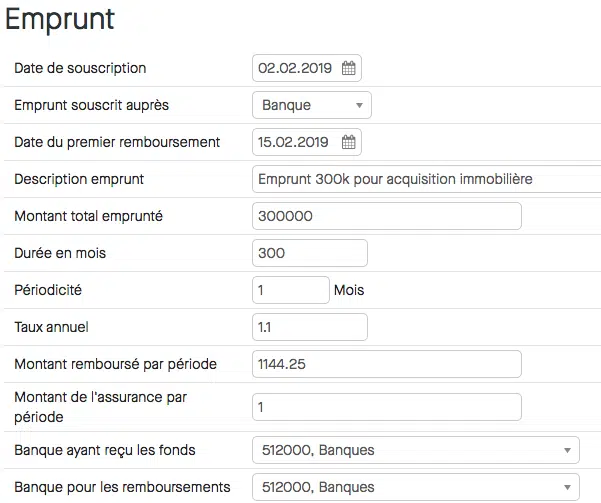Viewport: 601px width, 503px height.
Task: Focus the Description emprunt text field
Action: coord(426,179)
